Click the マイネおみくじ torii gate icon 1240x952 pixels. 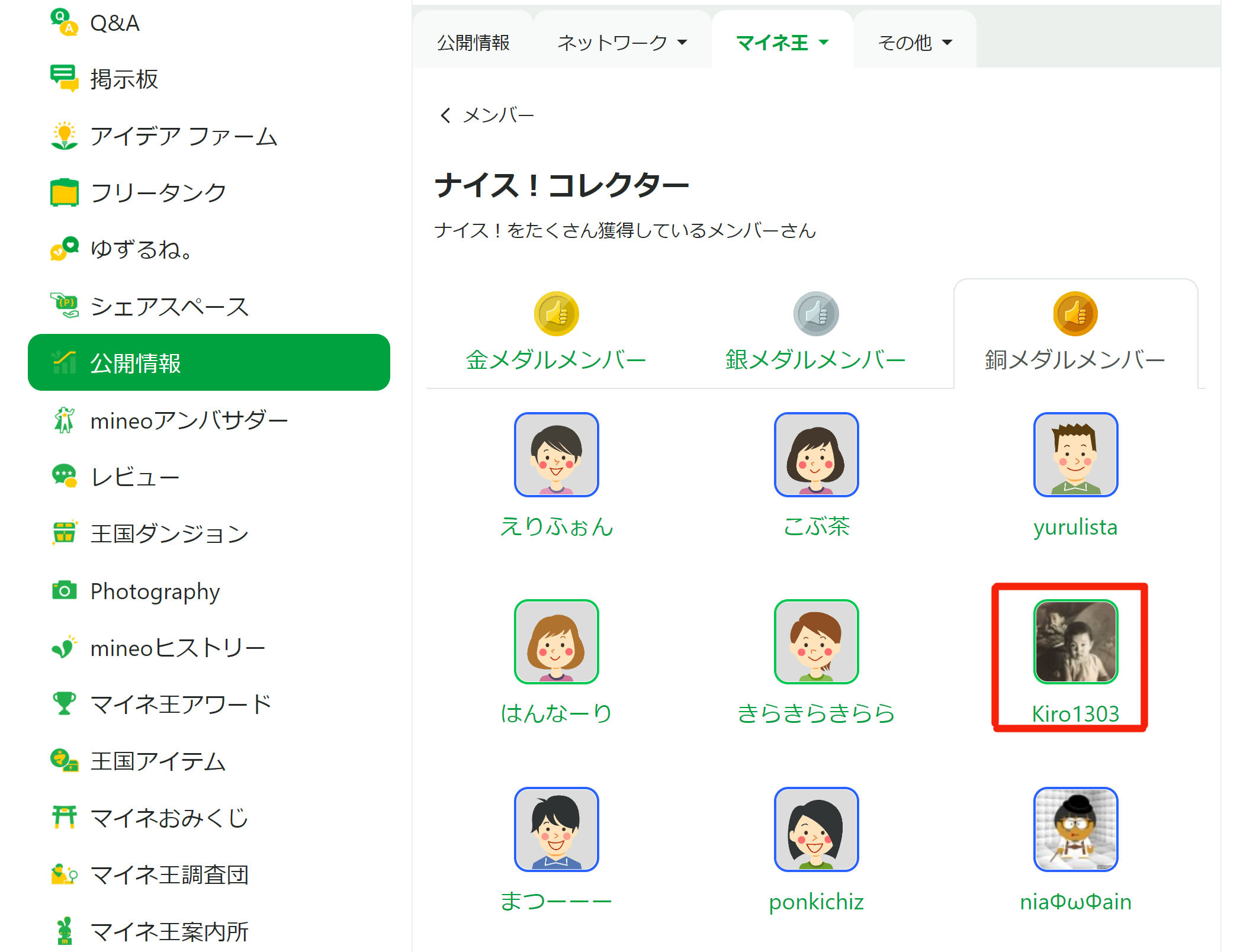[64, 818]
